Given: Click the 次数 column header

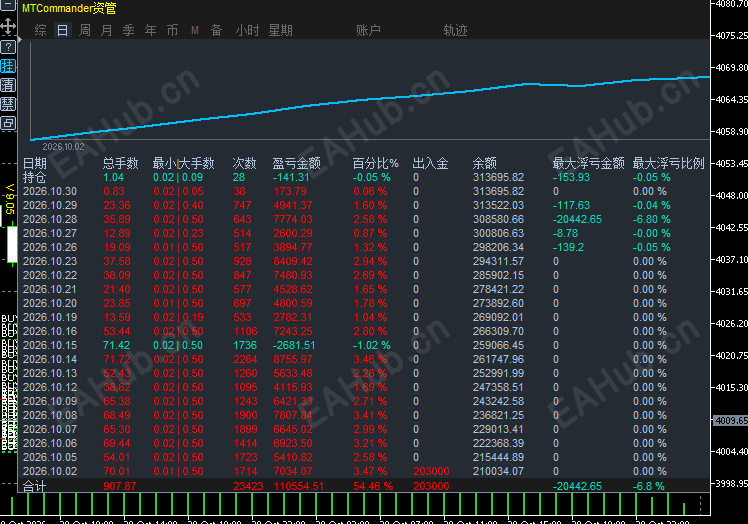Looking at the screenshot, I should (244, 164).
